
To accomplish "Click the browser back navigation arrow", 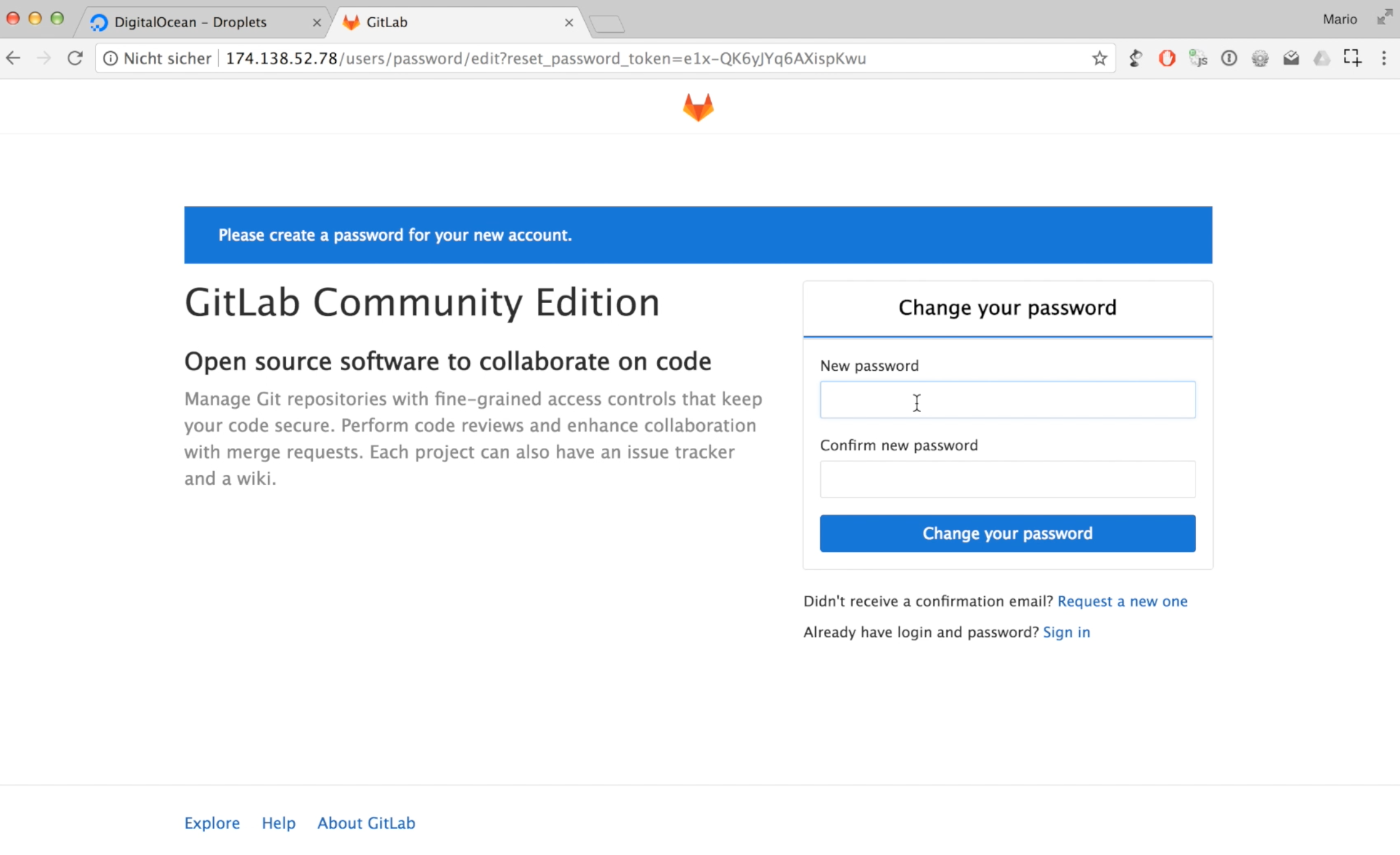I will 14,58.
